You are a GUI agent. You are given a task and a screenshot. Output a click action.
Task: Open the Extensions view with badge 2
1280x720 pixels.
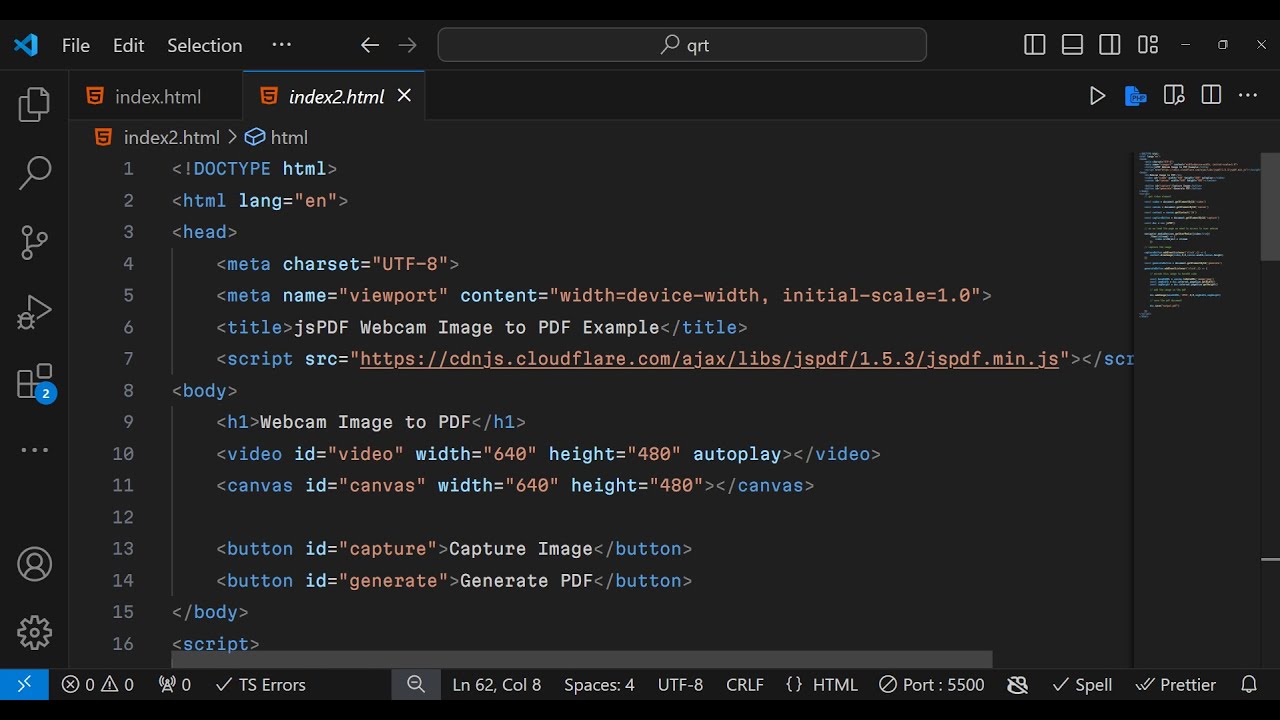coord(34,381)
